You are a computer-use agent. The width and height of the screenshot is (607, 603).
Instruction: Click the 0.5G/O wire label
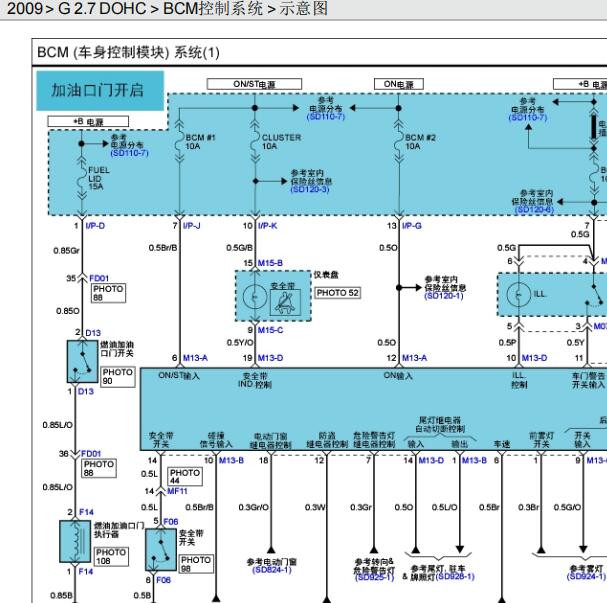tap(567, 507)
